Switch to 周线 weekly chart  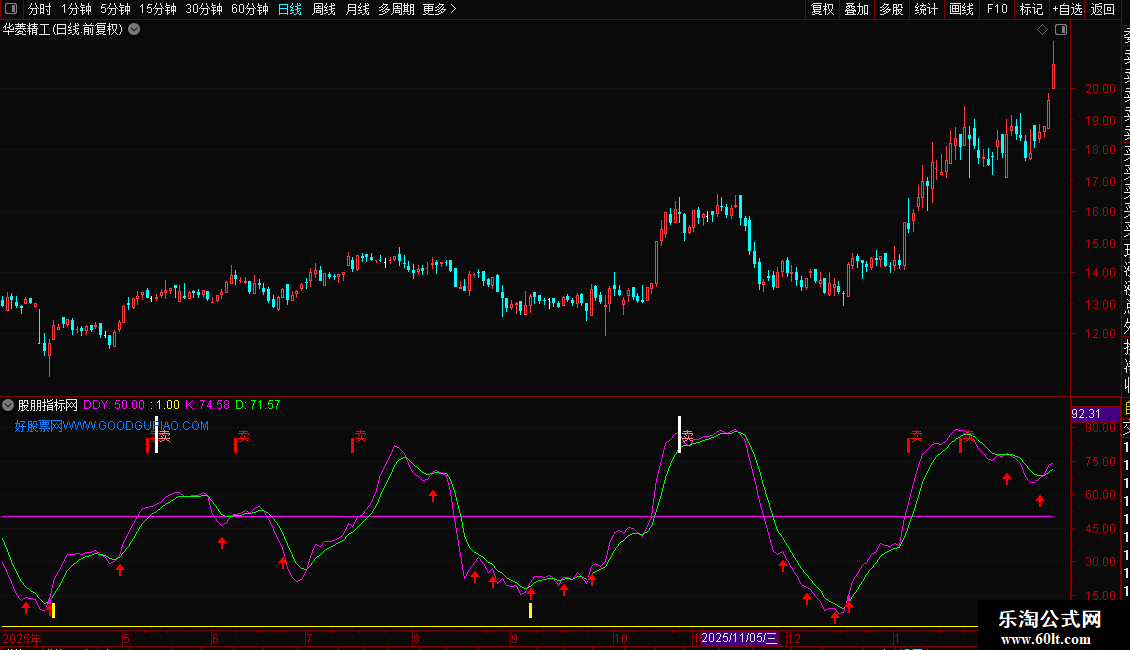point(324,9)
